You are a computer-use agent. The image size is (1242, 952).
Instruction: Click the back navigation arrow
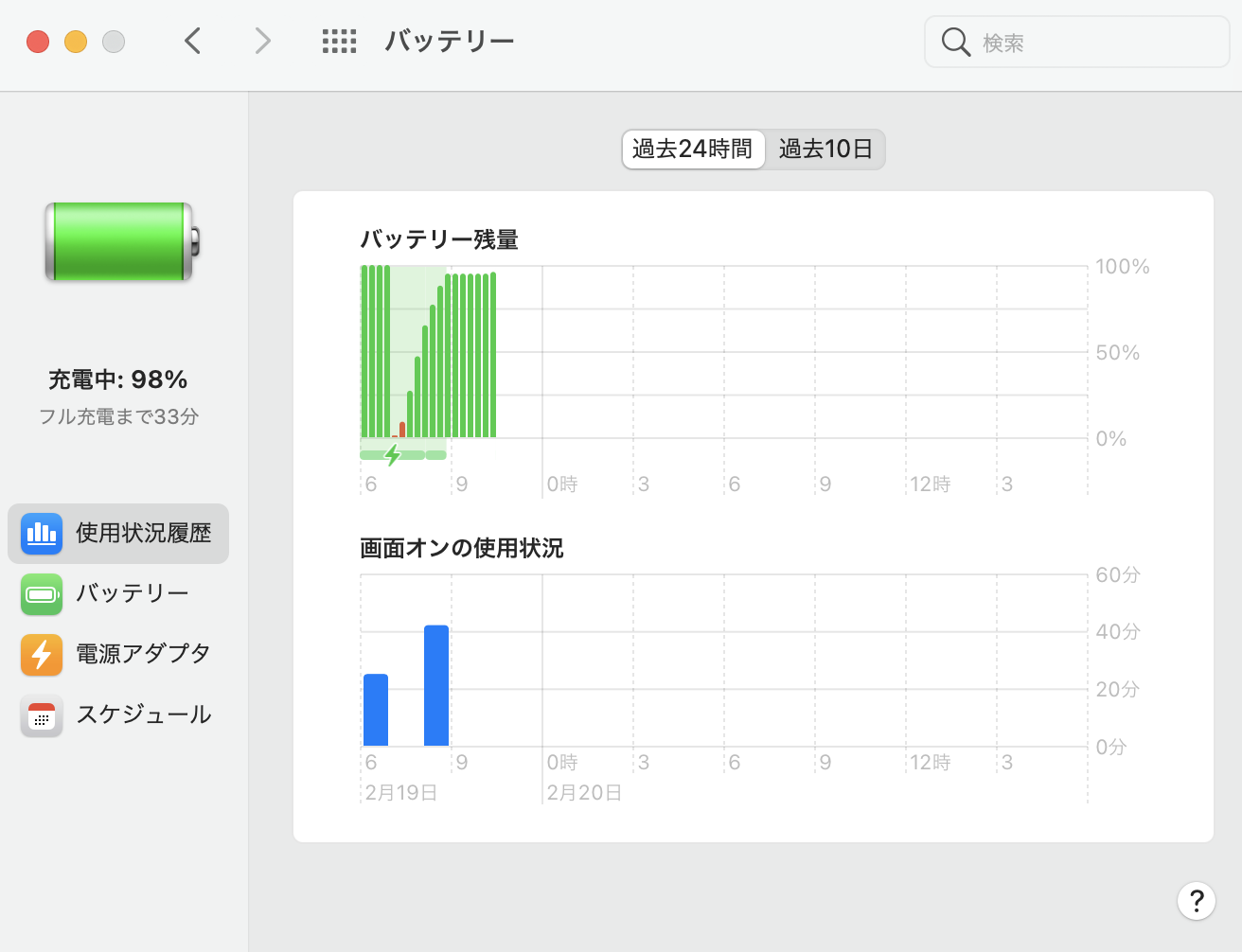coord(192,41)
